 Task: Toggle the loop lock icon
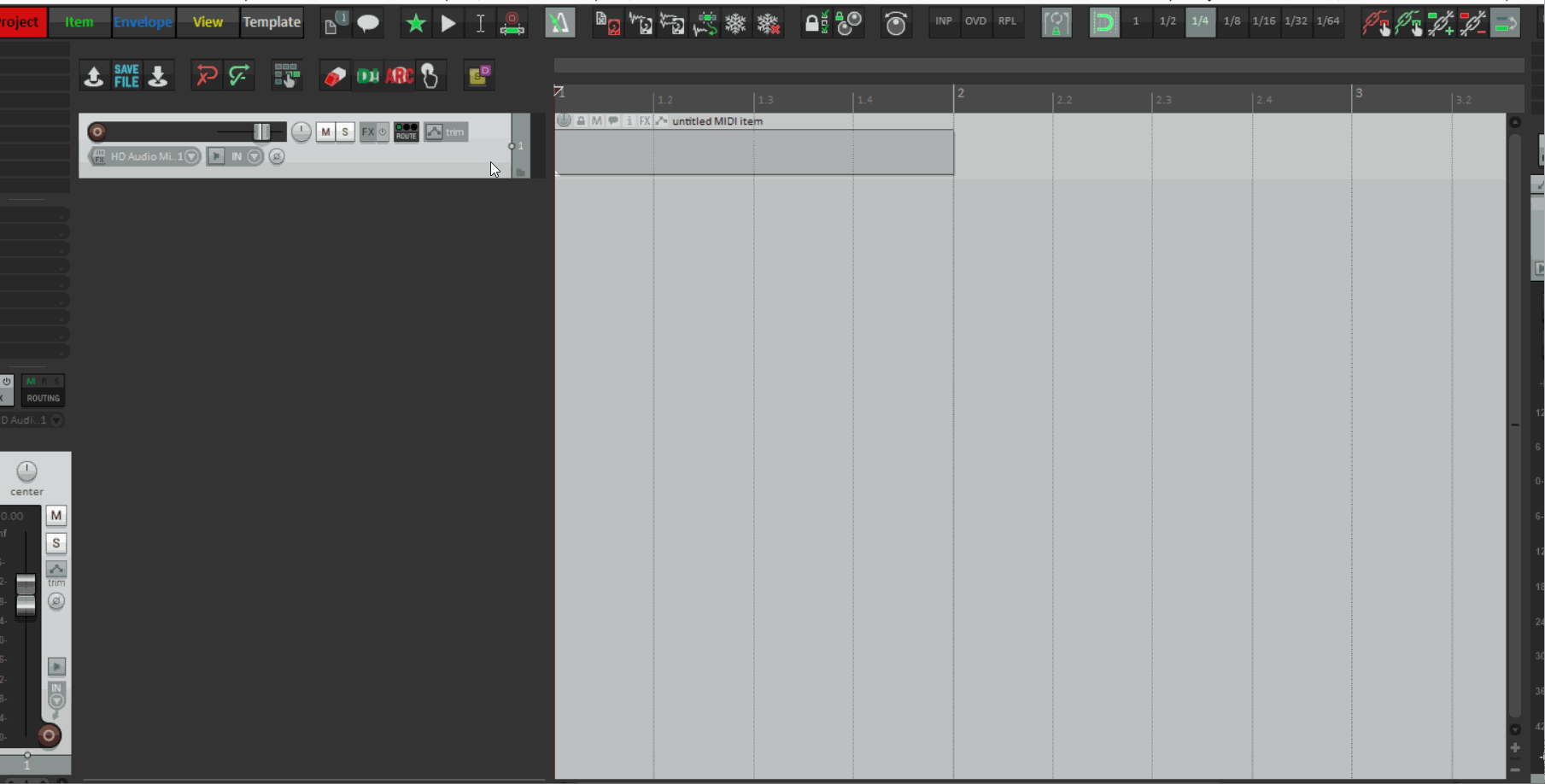[x=1056, y=23]
